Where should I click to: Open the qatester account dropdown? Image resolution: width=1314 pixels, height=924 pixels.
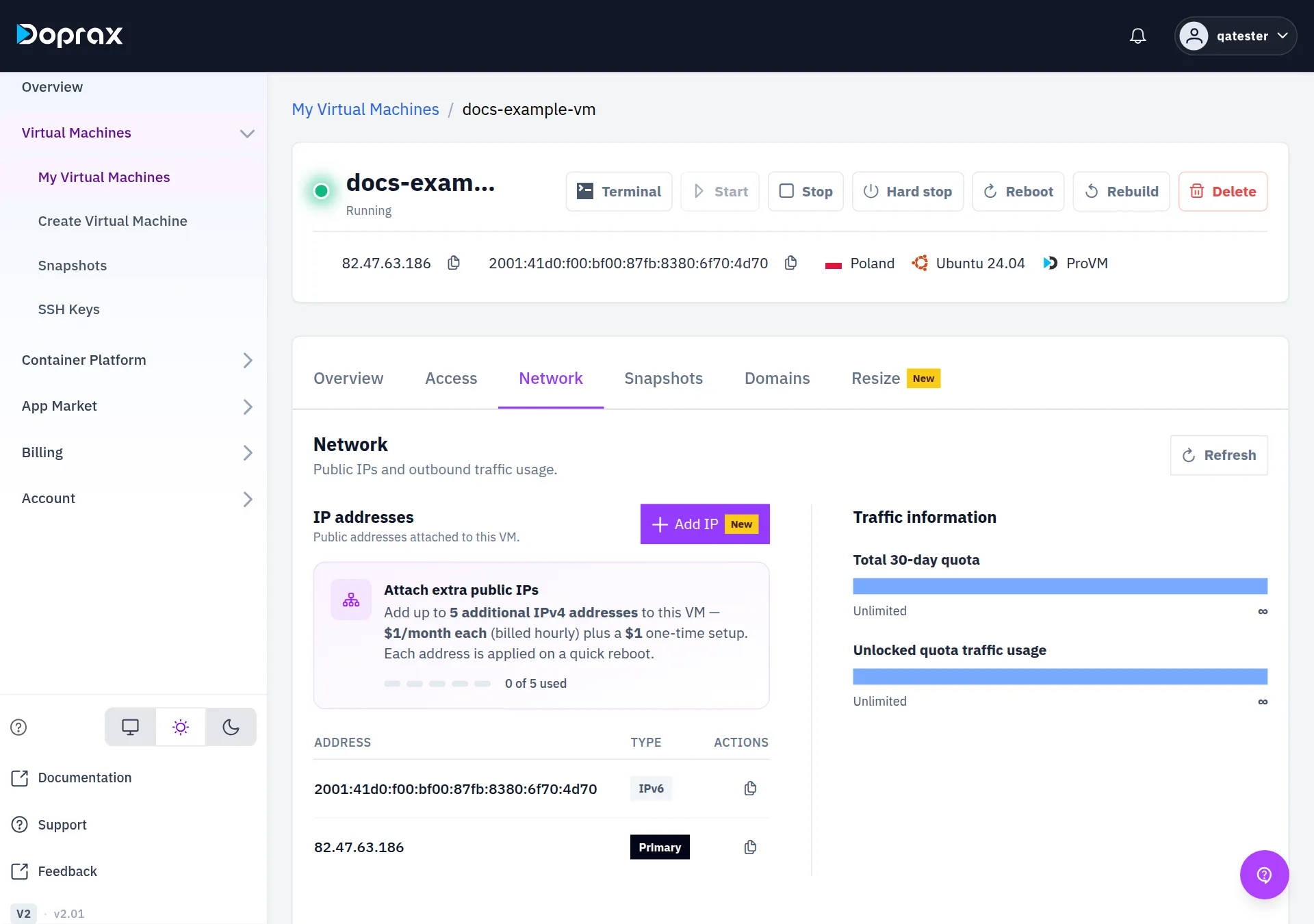click(x=1235, y=36)
